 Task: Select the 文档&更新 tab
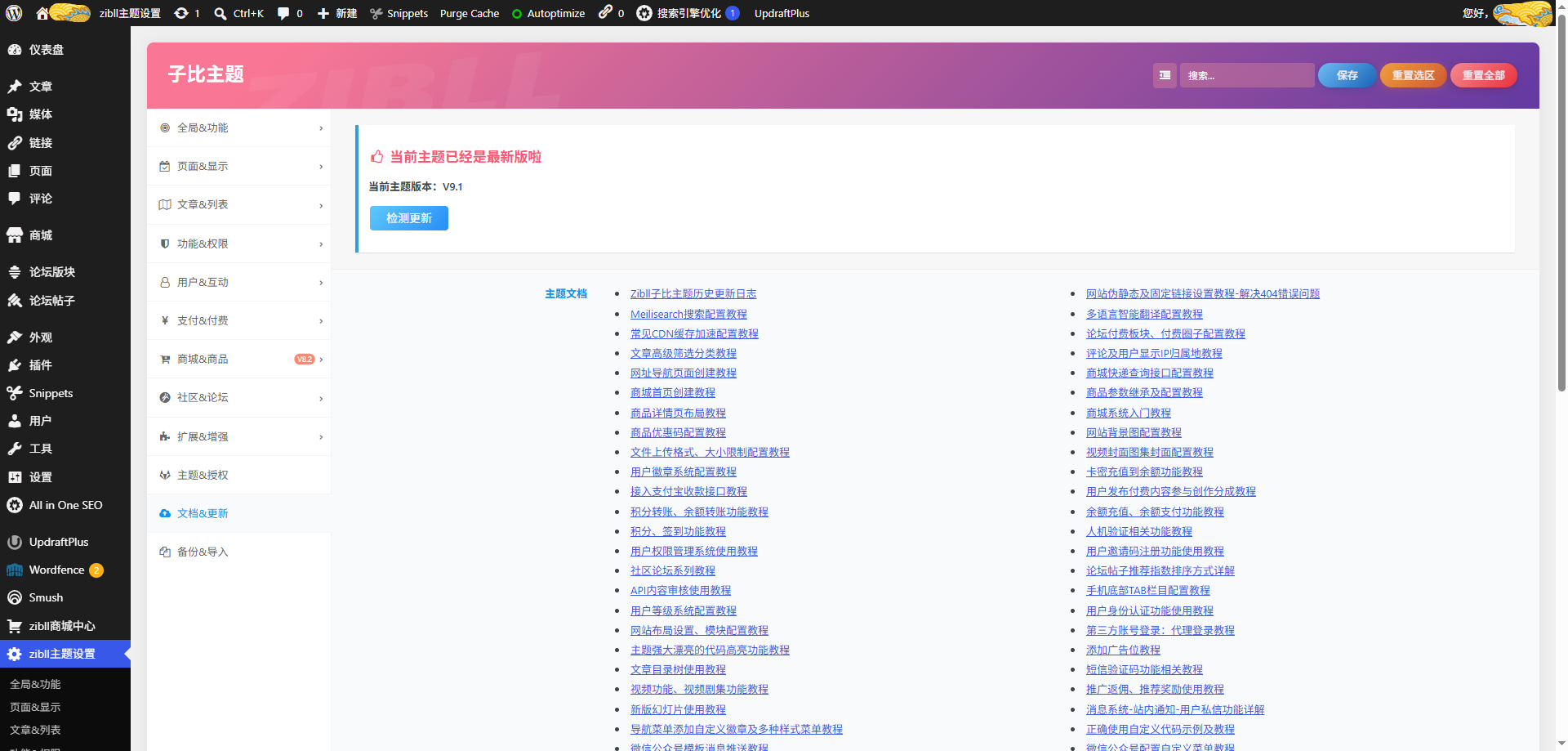[x=238, y=513]
